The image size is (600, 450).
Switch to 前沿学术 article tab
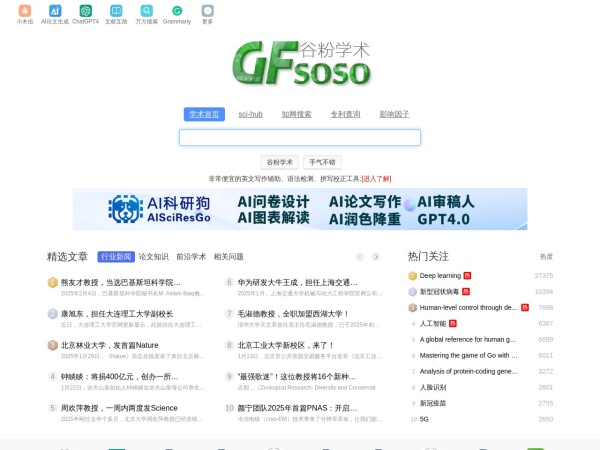tap(191, 257)
